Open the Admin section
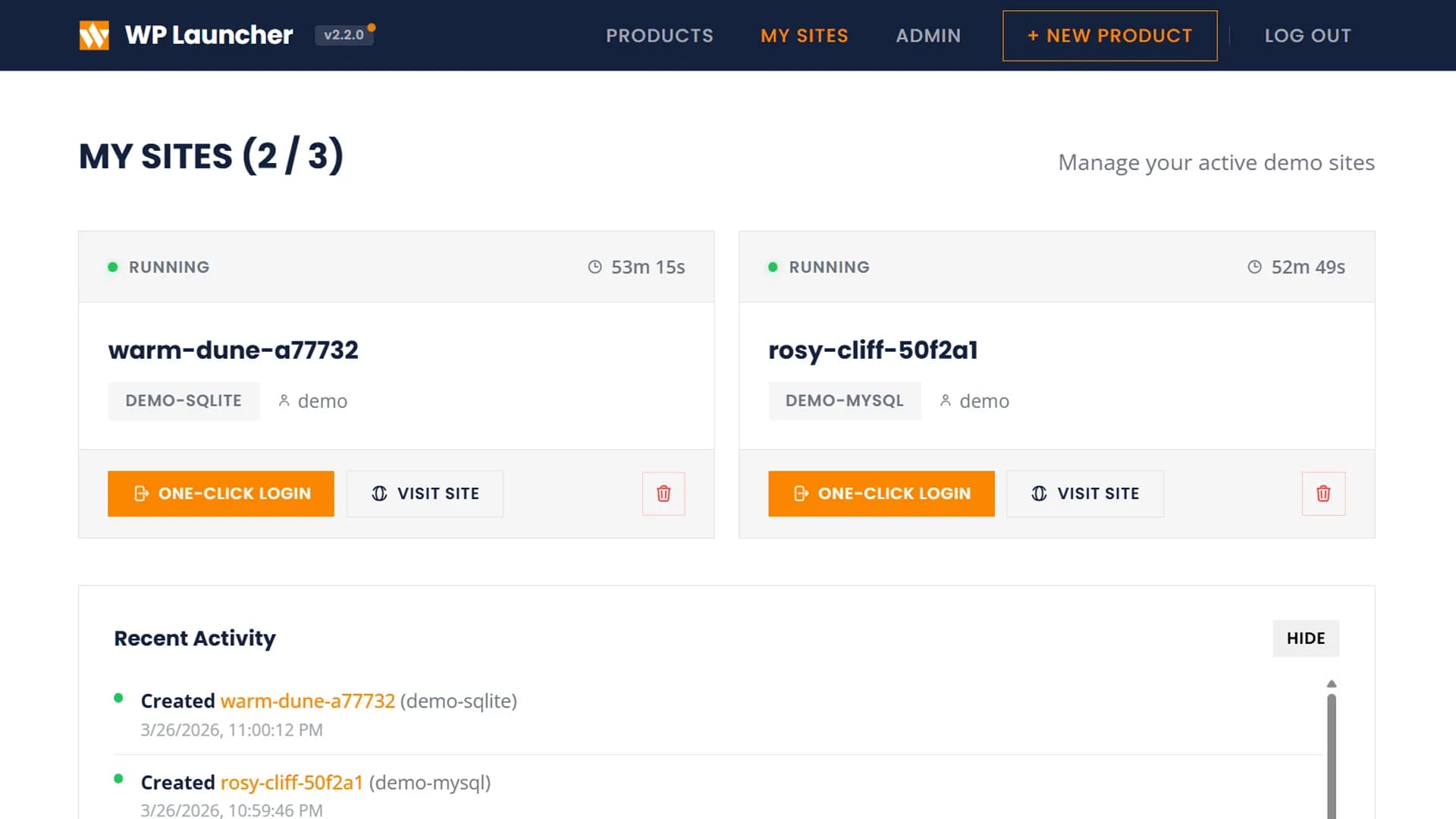The image size is (1456, 819). tap(928, 36)
